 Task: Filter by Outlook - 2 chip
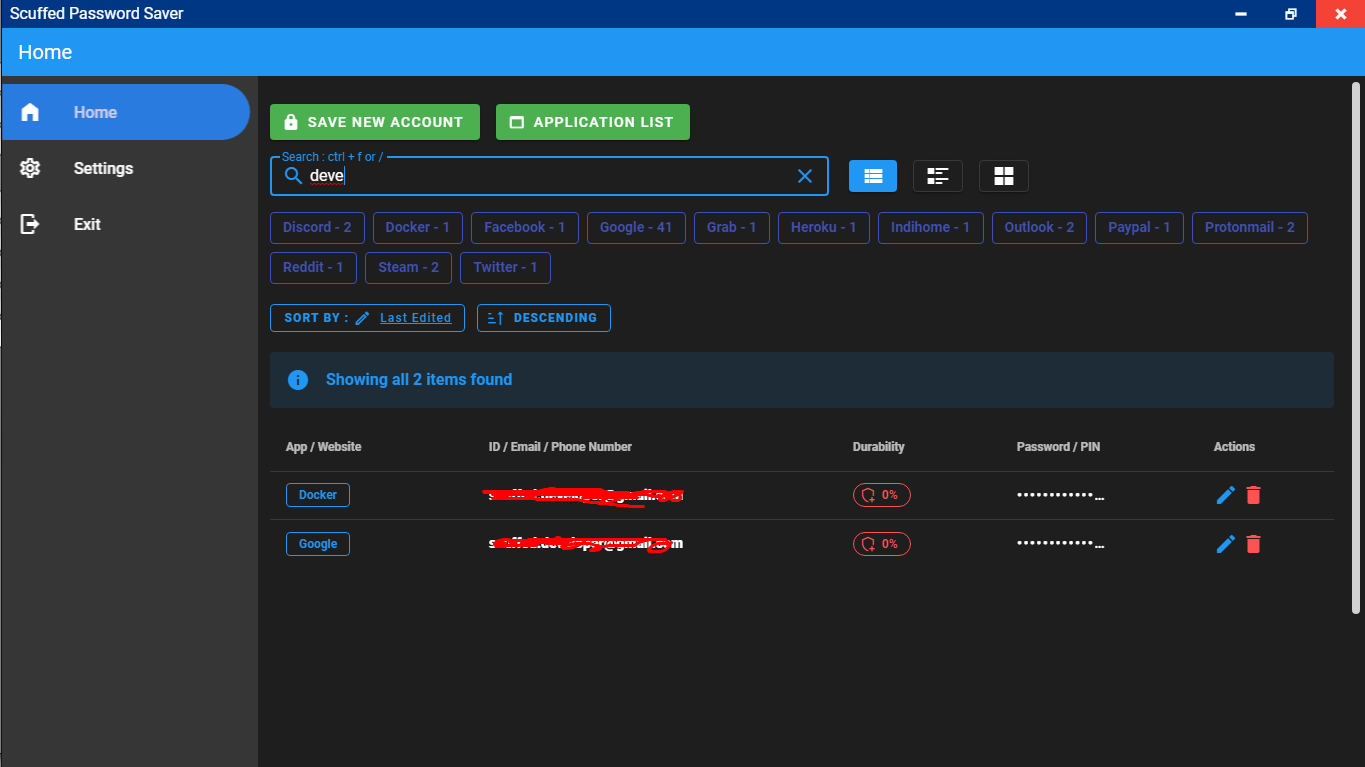[1040, 227]
